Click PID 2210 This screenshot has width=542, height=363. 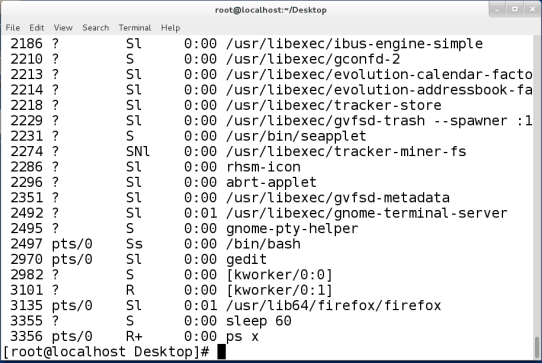[27, 59]
